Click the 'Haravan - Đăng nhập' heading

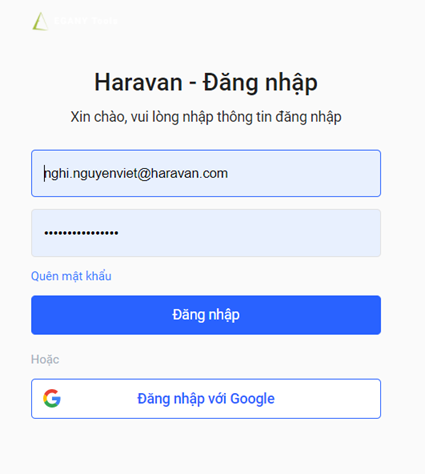point(206,83)
